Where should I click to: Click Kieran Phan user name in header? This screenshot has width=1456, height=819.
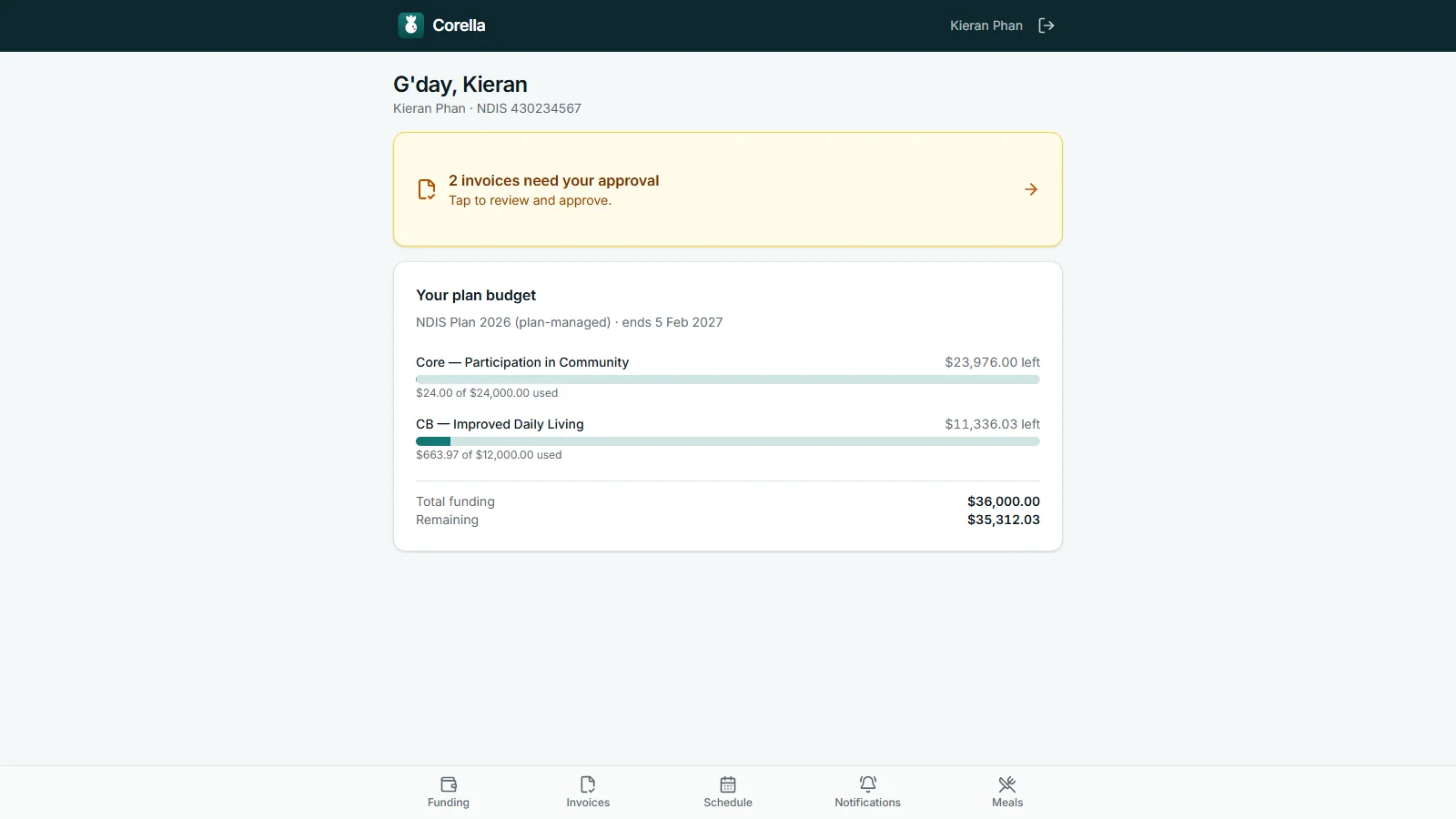click(x=986, y=25)
